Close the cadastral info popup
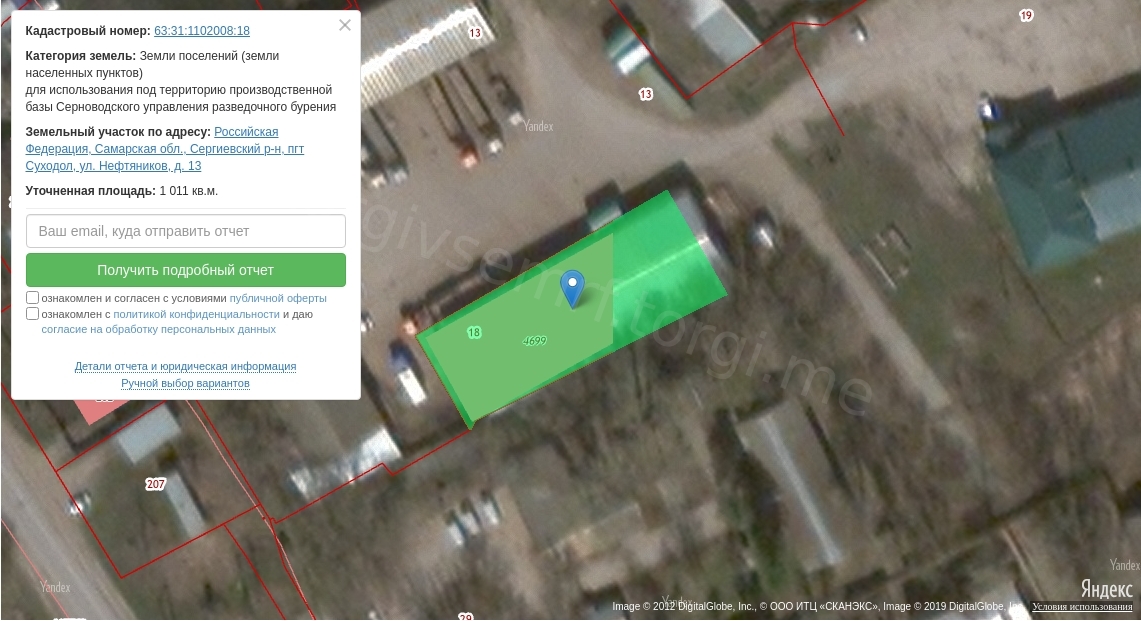This screenshot has height=621, width=1141. point(345,25)
